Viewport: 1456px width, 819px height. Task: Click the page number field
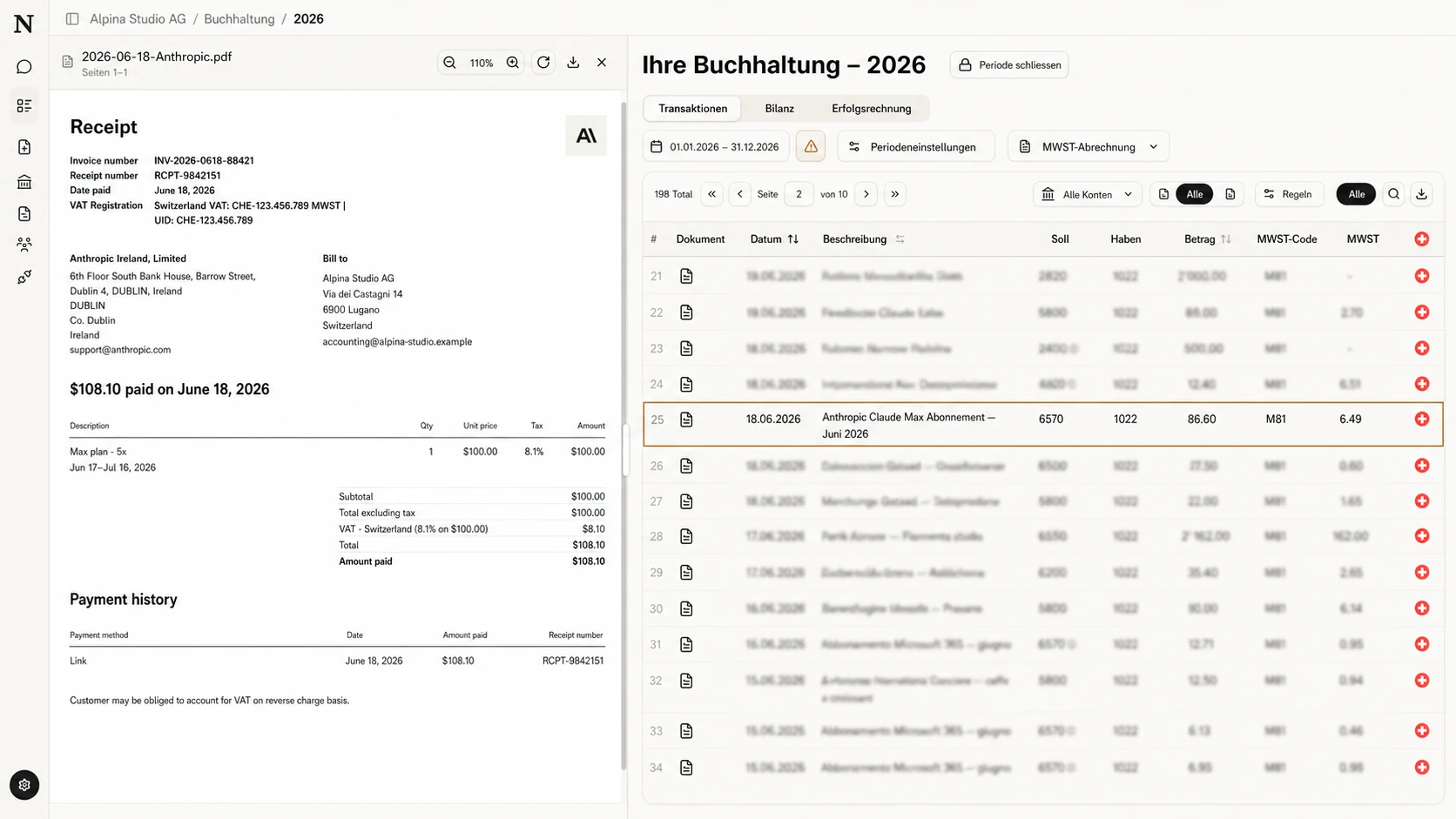799,194
